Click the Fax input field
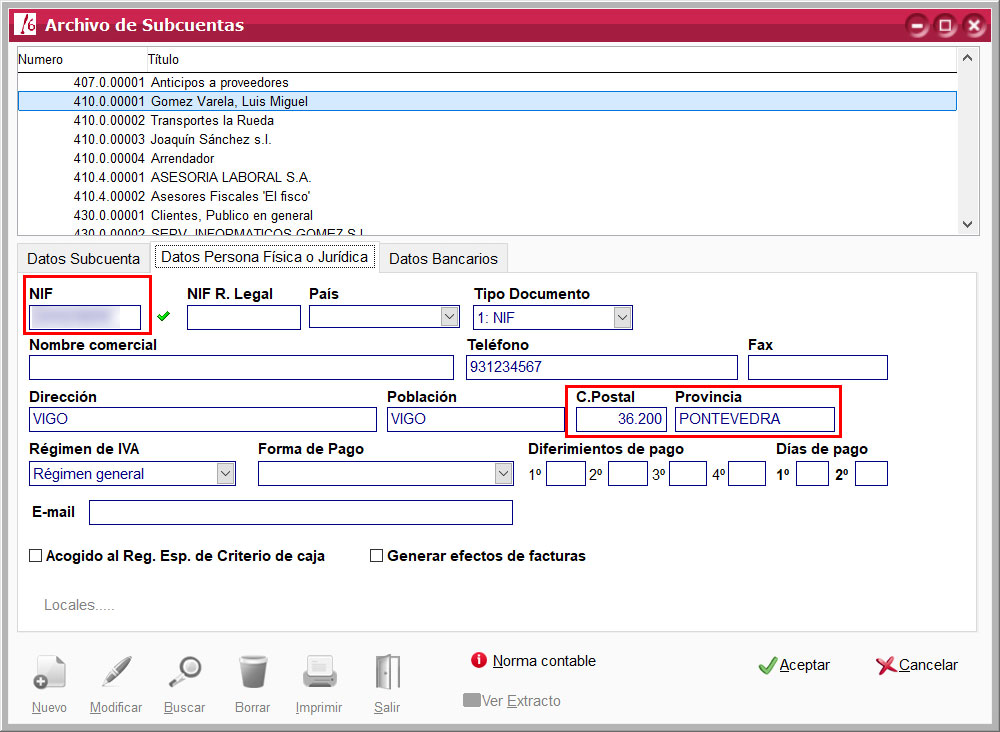The width and height of the screenshot is (1000, 732). point(818,367)
